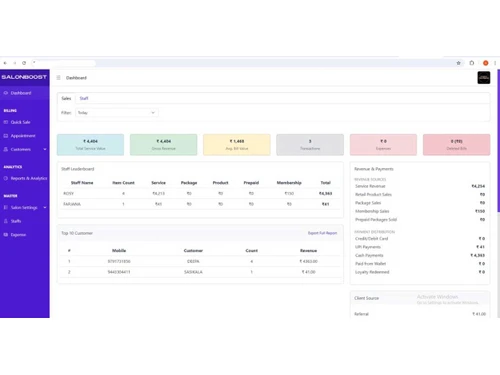
Task: Click the Service Revenue line
Action: tap(420, 186)
